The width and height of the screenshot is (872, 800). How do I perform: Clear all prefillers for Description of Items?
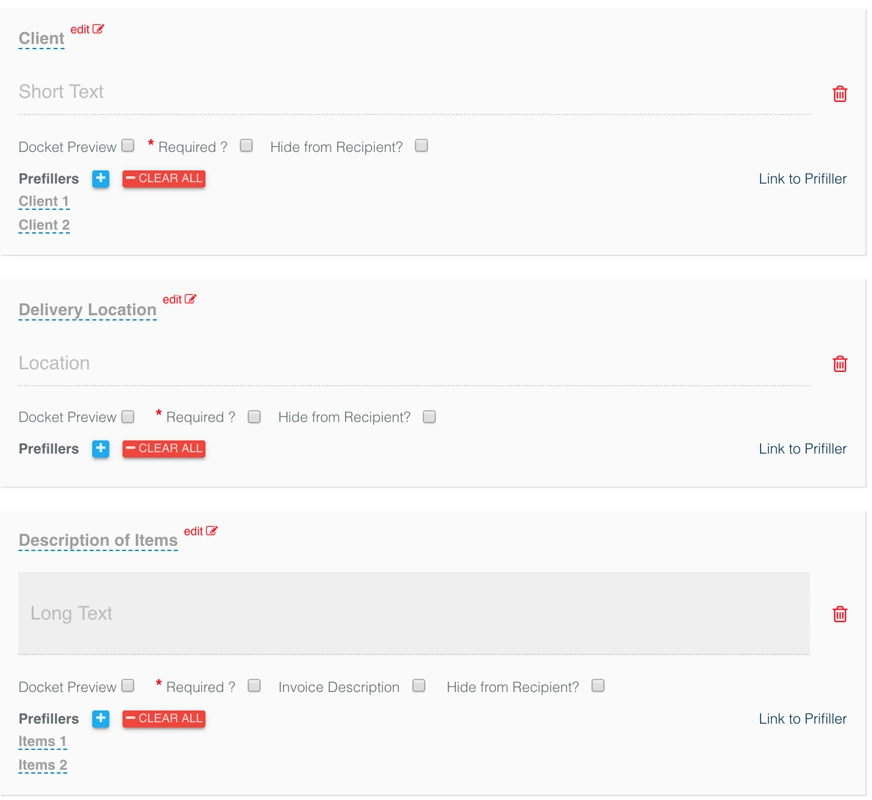[164, 719]
